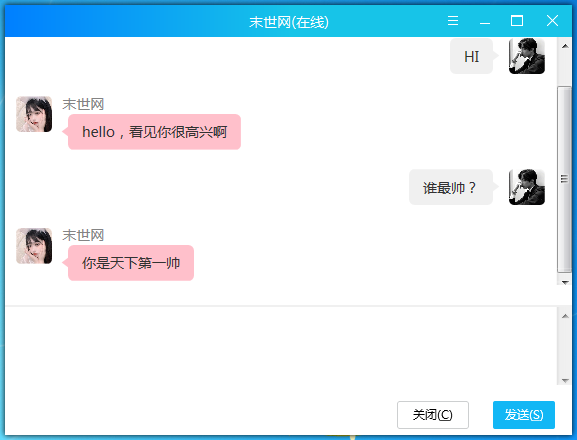Maximize the chat window
Screen dimensions: 577x440
(517, 21)
